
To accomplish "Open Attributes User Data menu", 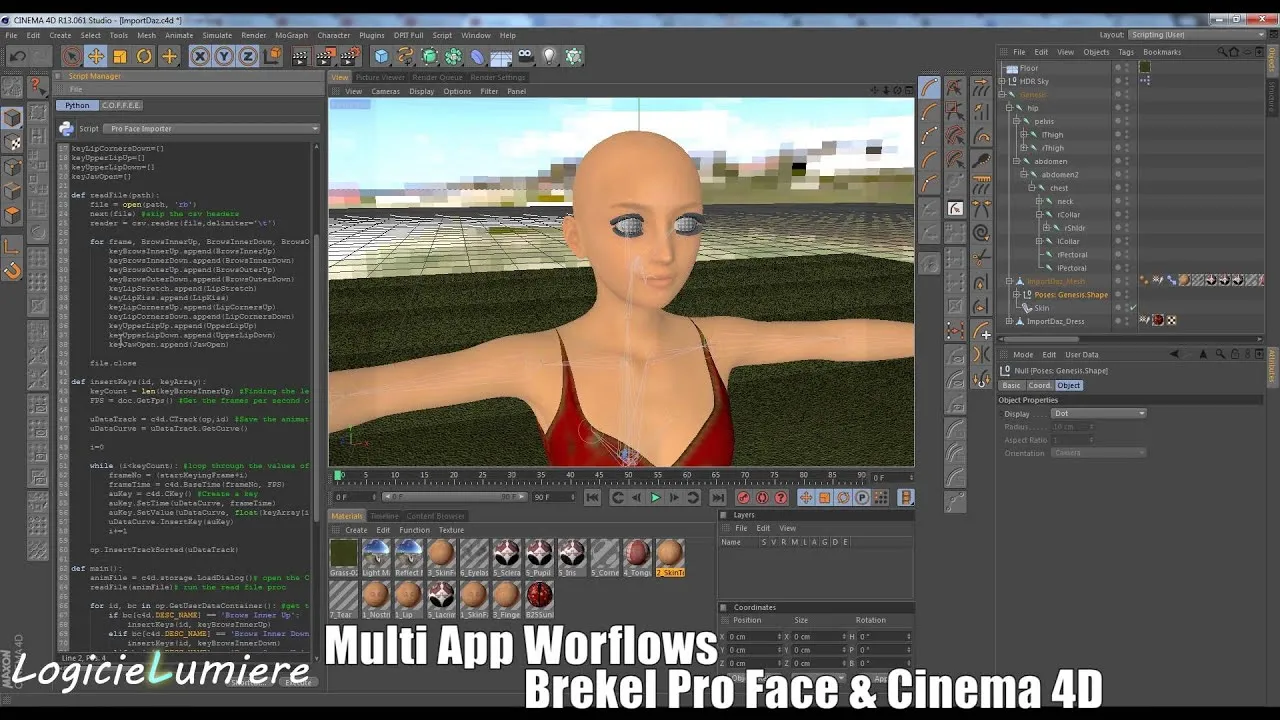I will coord(1081,354).
